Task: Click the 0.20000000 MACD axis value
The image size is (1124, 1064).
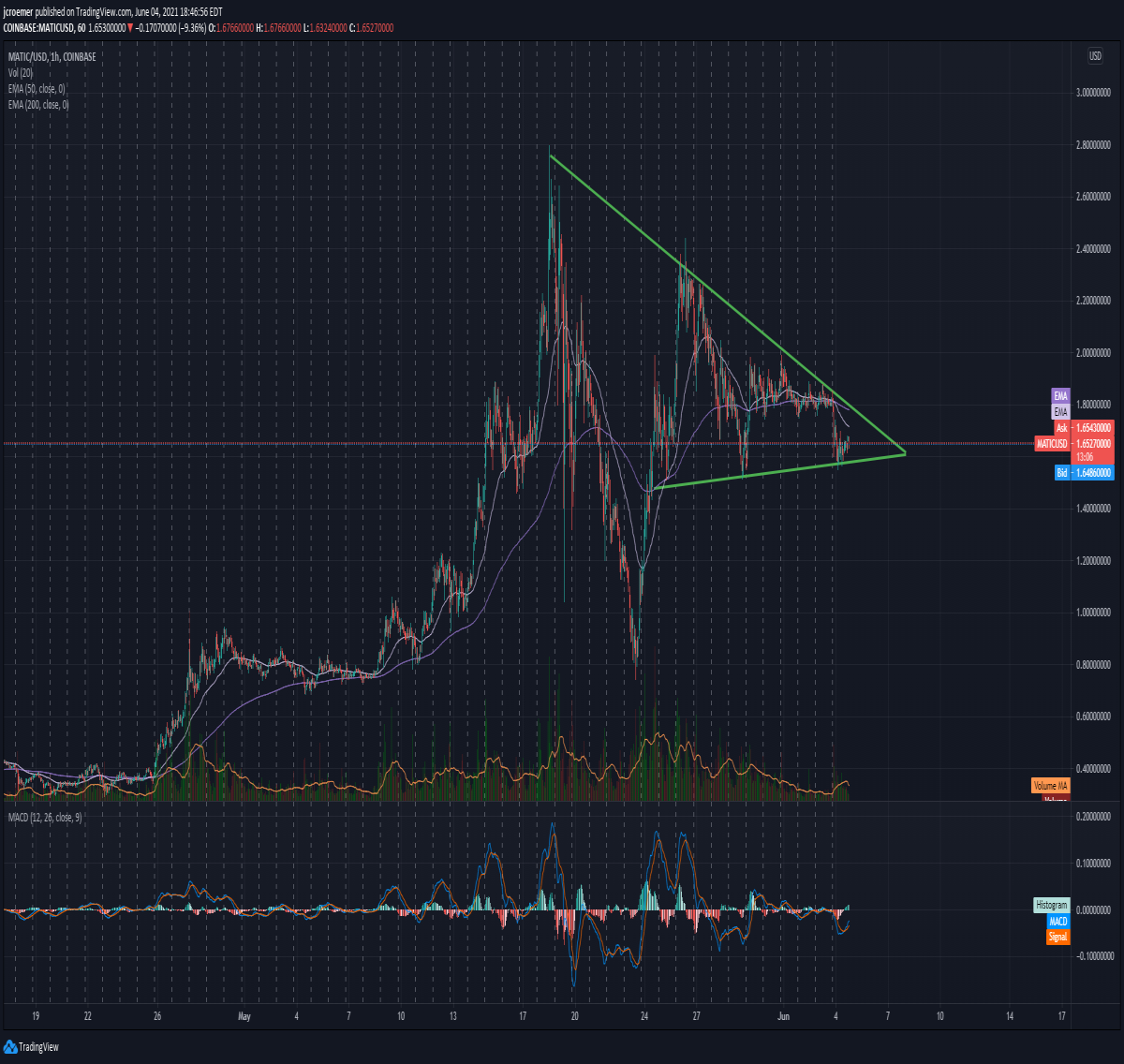Action: click(x=1093, y=817)
